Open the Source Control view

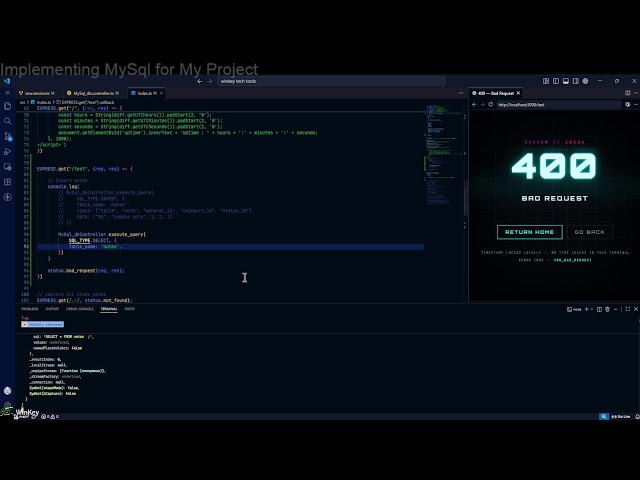pos(7,136)
